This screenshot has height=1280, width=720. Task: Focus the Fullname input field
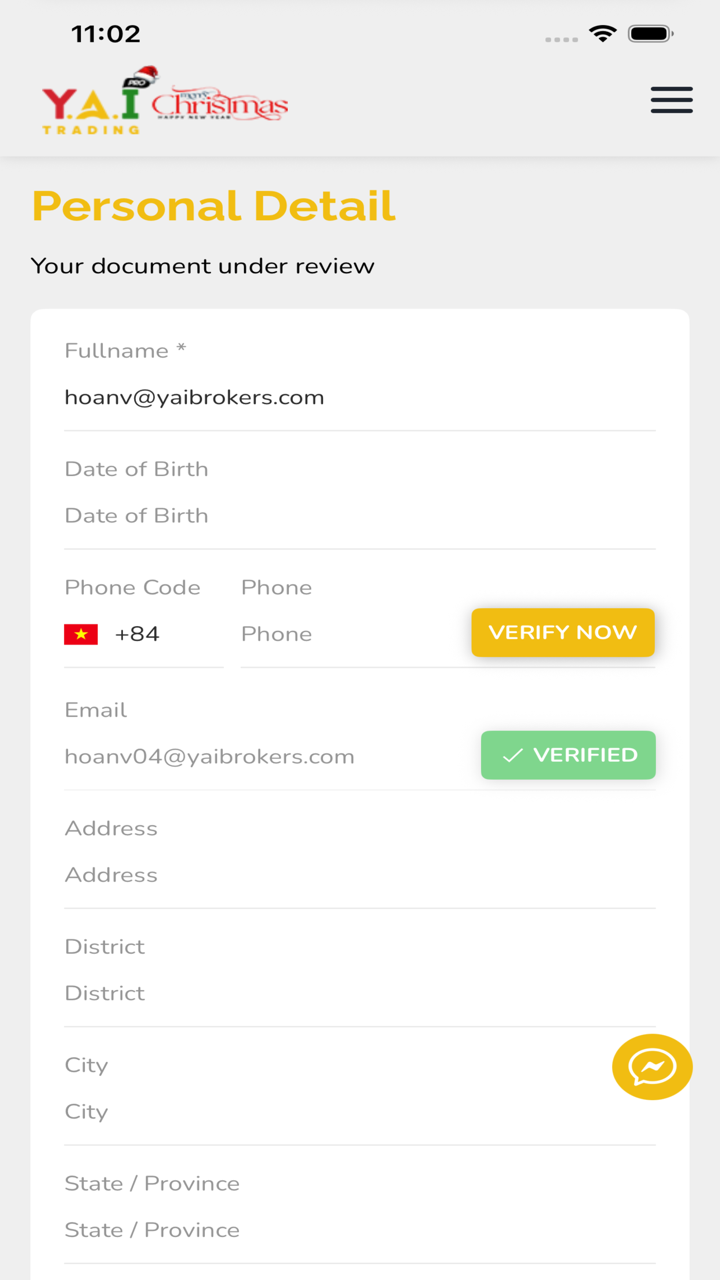click(x=360, y=398)
